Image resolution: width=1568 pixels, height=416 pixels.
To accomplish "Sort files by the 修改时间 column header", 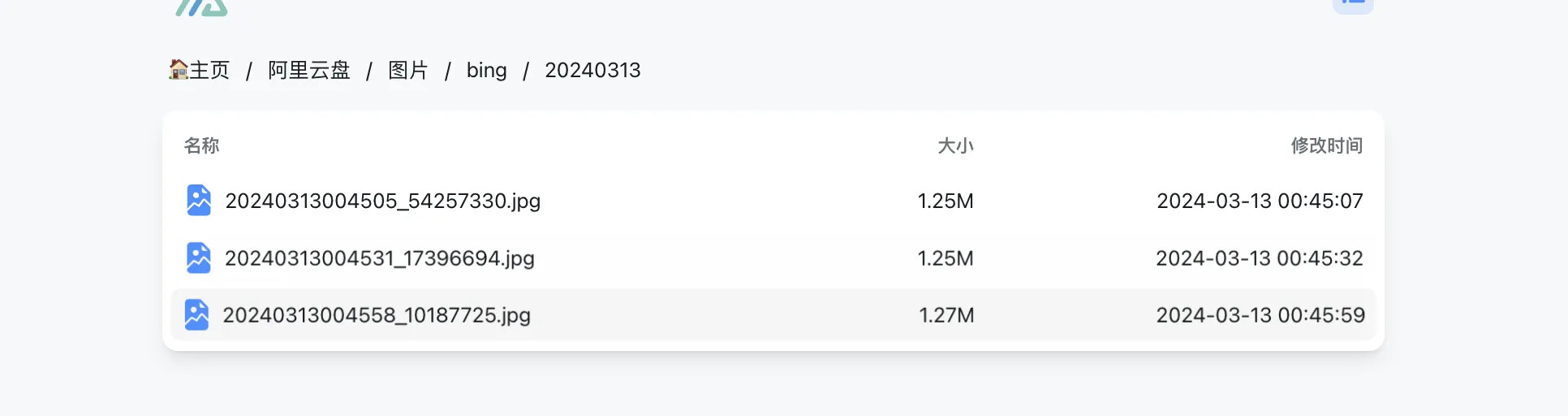I will click(x=1327, y=145).
